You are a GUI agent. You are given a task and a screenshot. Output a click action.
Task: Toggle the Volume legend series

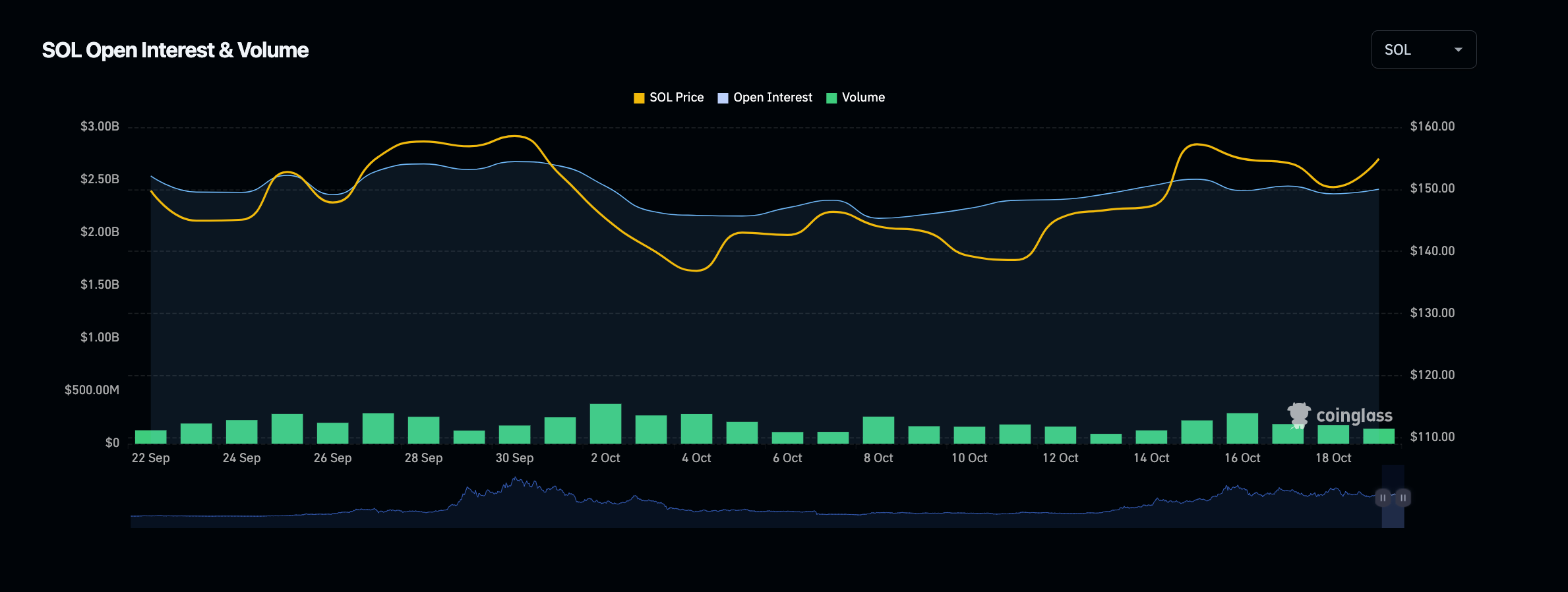(x=855, y=98)
